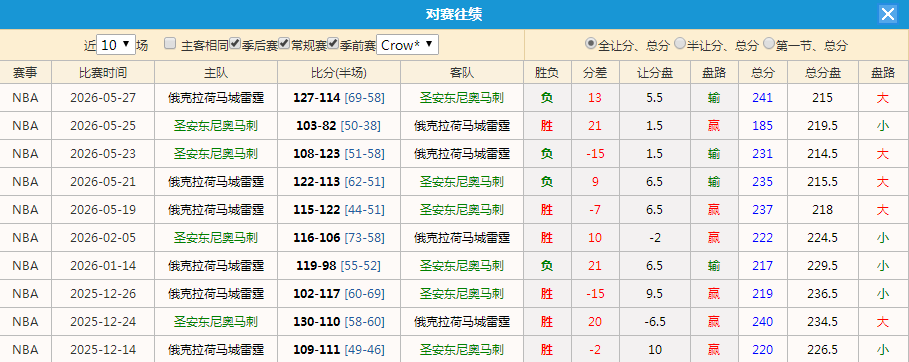Click the 赛事 column header

[26, 73]
